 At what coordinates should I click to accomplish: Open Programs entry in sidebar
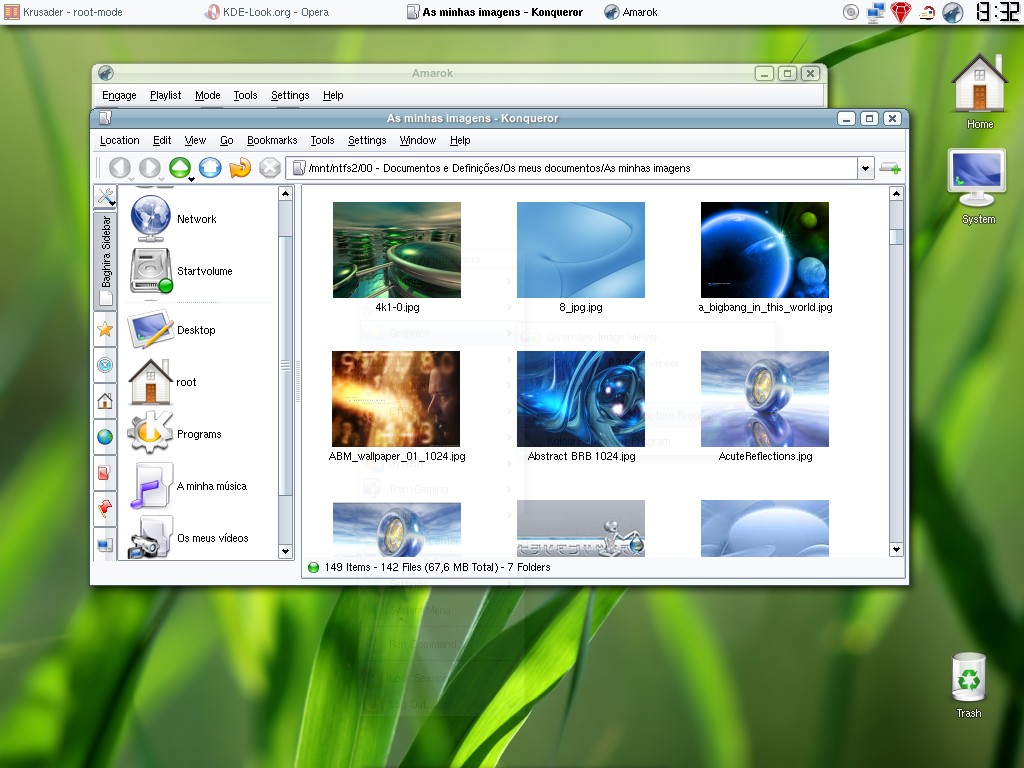[174, 434]
